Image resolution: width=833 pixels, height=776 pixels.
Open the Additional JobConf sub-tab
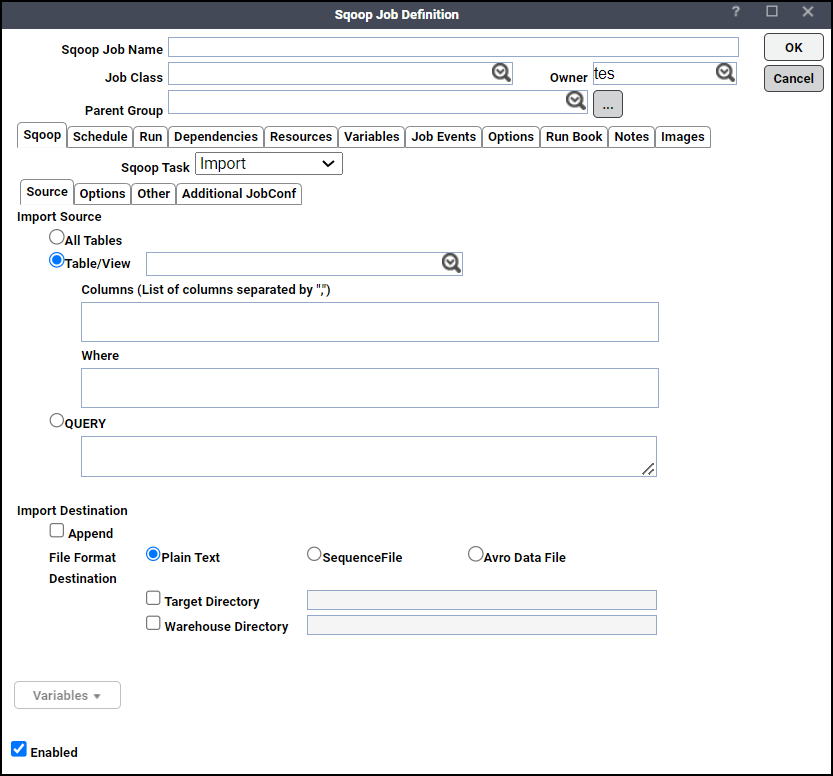[239, 193]
